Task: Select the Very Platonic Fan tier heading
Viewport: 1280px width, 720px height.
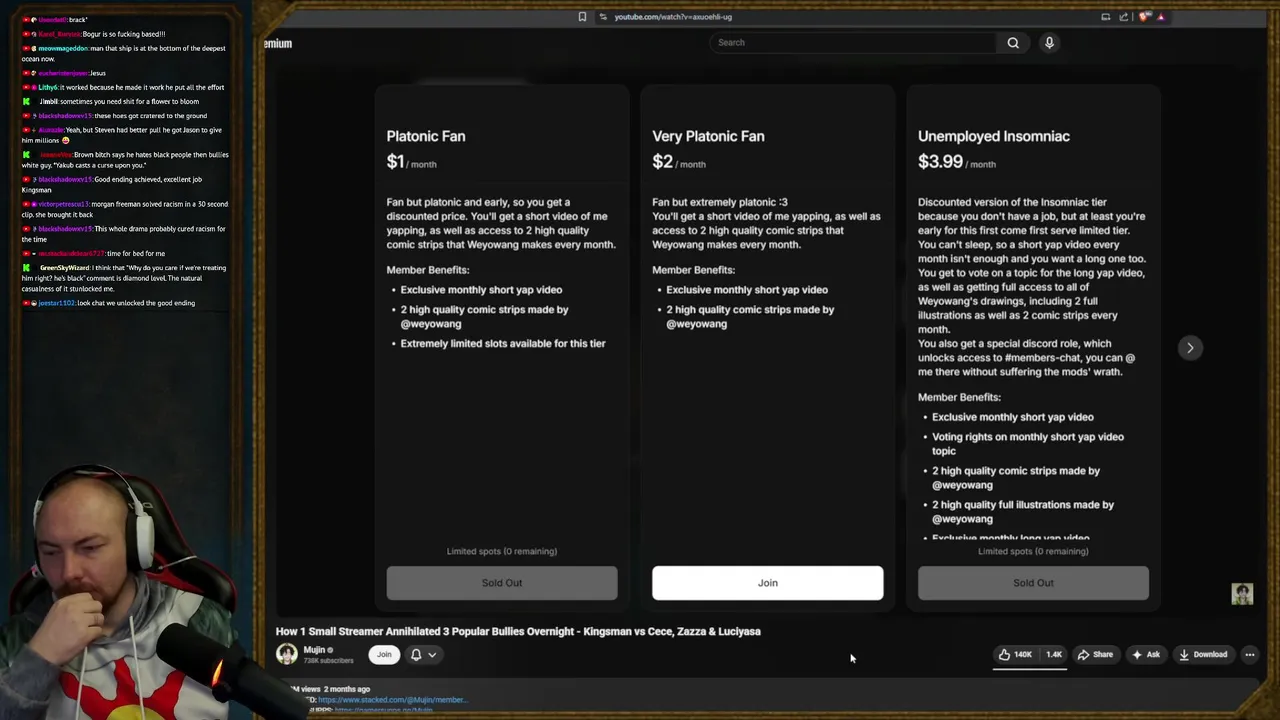Action: pyautogui.click(x=708, y=136)
